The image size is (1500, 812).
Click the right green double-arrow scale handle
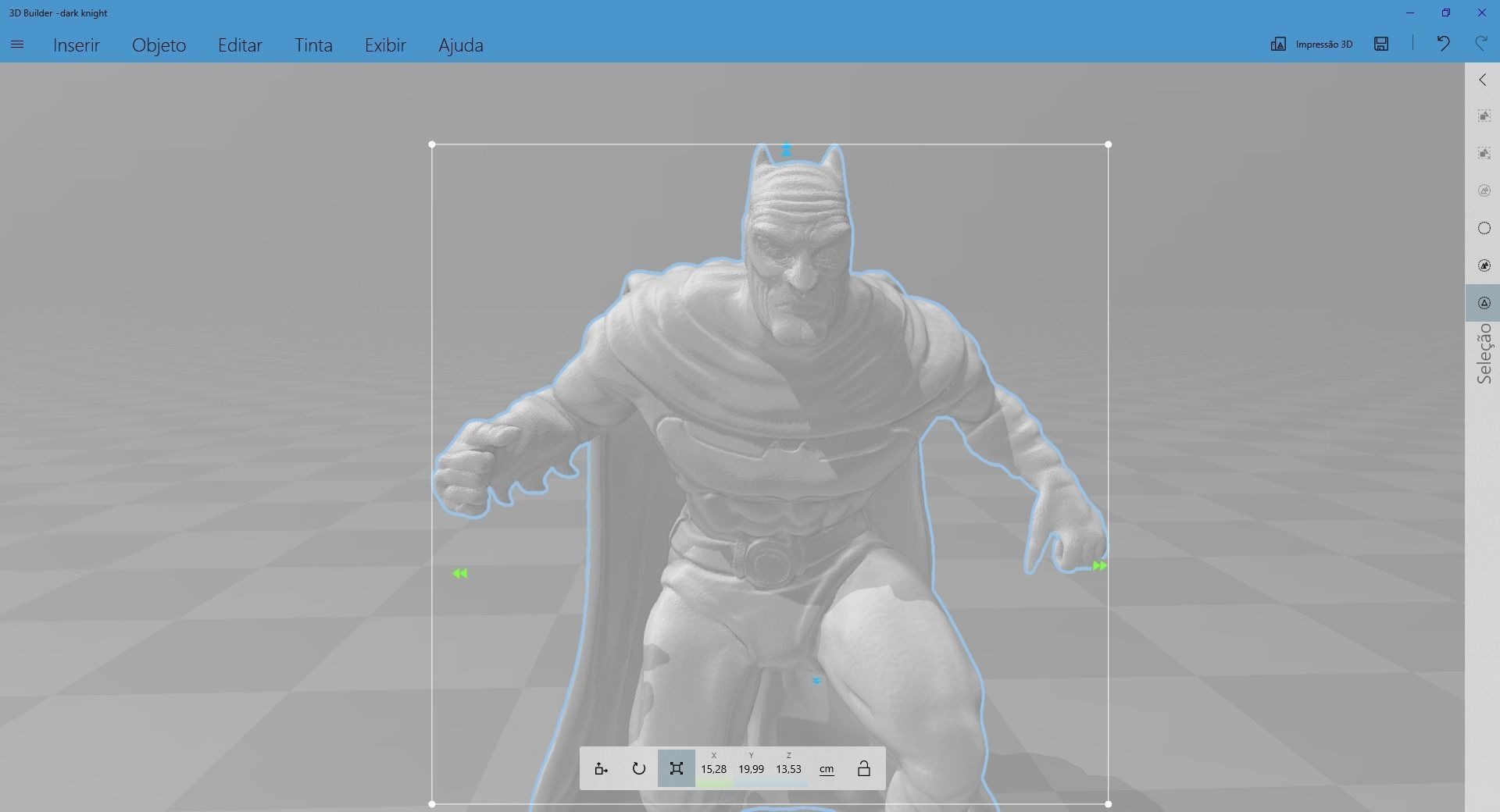pos(1099,566)
